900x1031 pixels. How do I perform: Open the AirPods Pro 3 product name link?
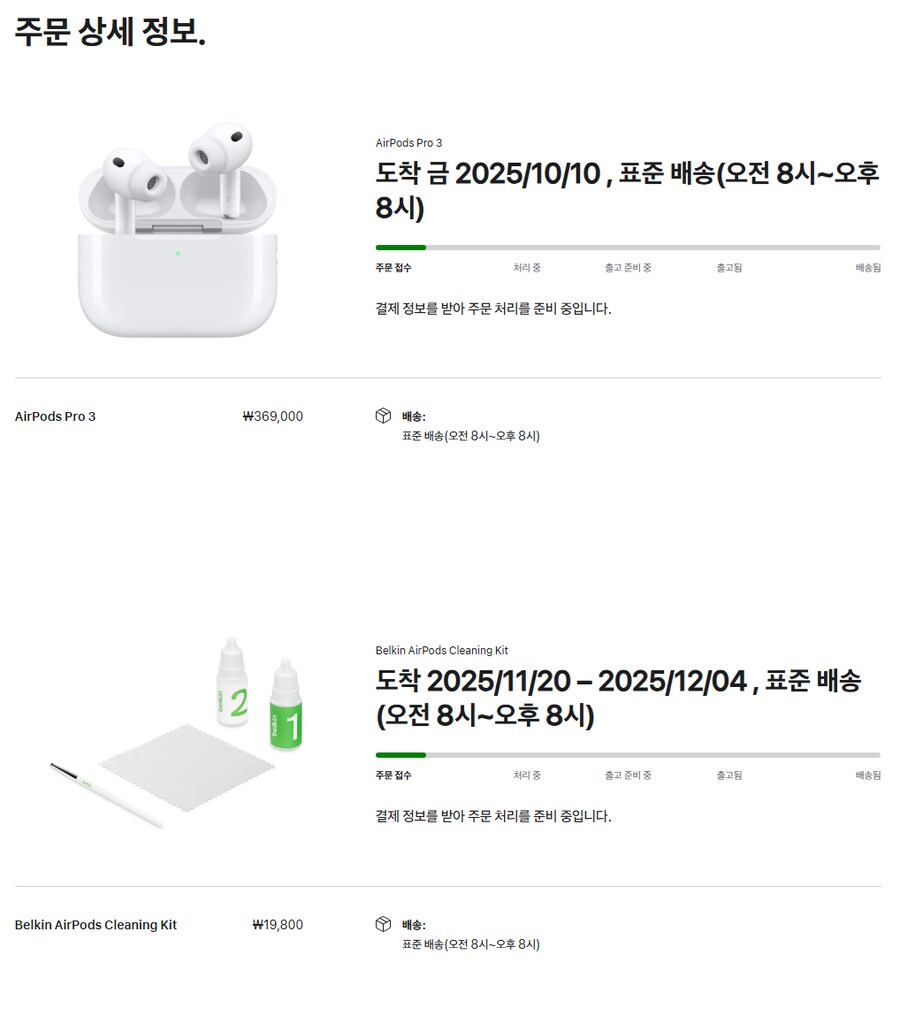tap(408, 142)
